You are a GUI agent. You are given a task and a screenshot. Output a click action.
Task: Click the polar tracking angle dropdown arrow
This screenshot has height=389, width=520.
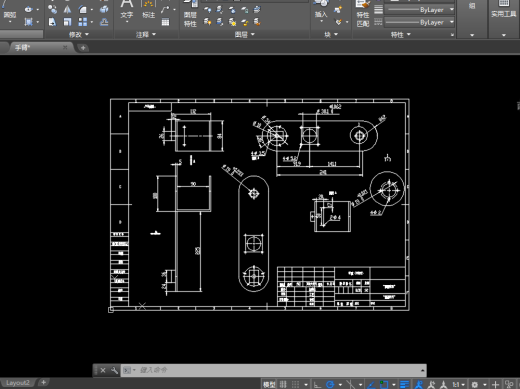[340, 385]
